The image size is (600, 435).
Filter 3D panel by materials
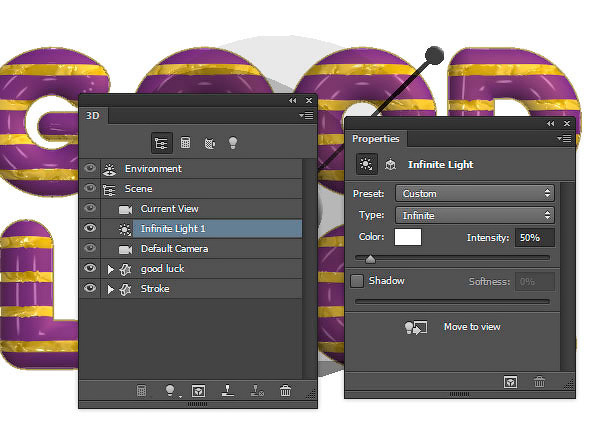(210, 143)
